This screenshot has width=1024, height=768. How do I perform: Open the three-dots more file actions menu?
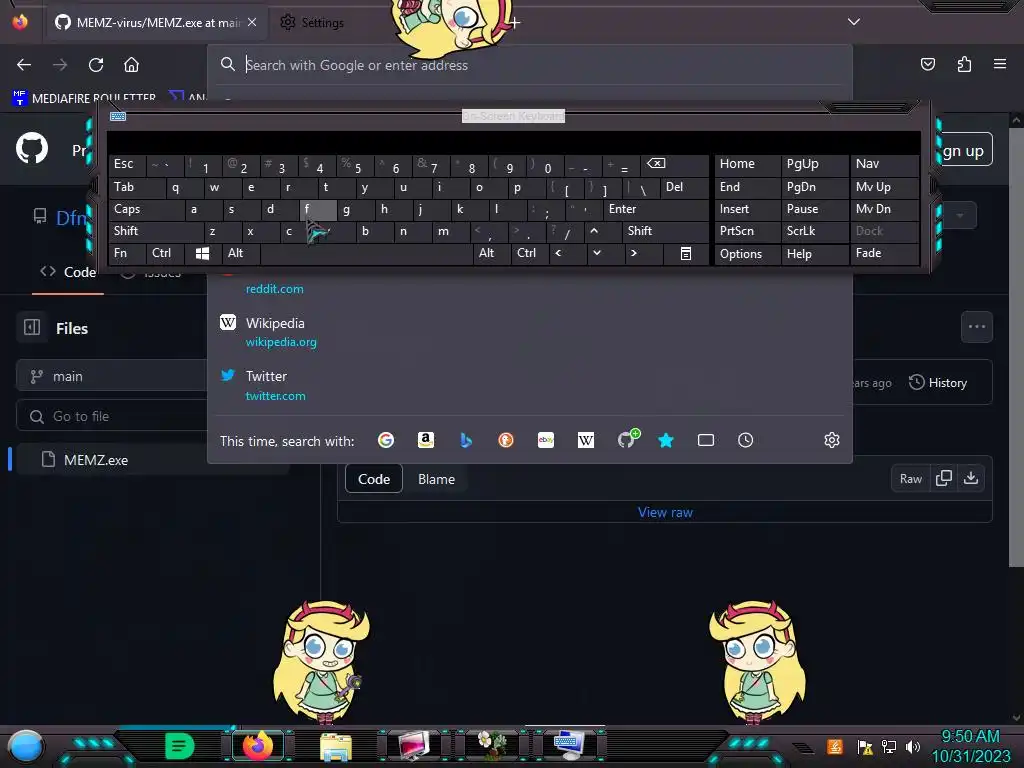976,327
